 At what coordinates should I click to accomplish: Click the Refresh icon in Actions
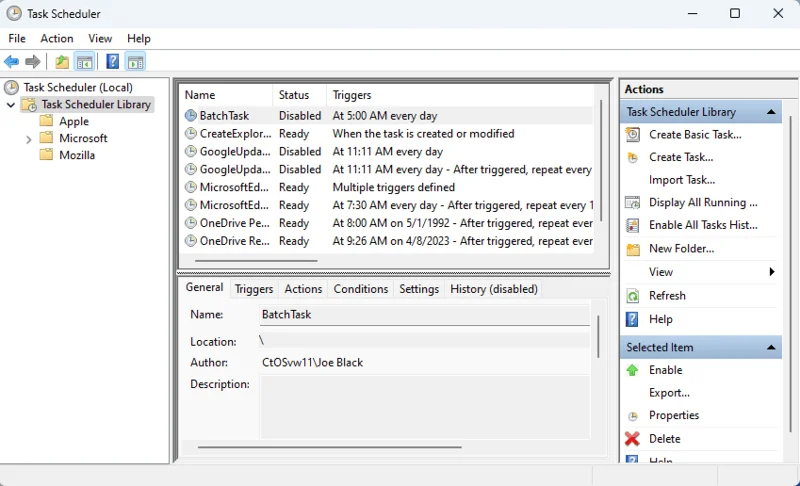point(632,296)
